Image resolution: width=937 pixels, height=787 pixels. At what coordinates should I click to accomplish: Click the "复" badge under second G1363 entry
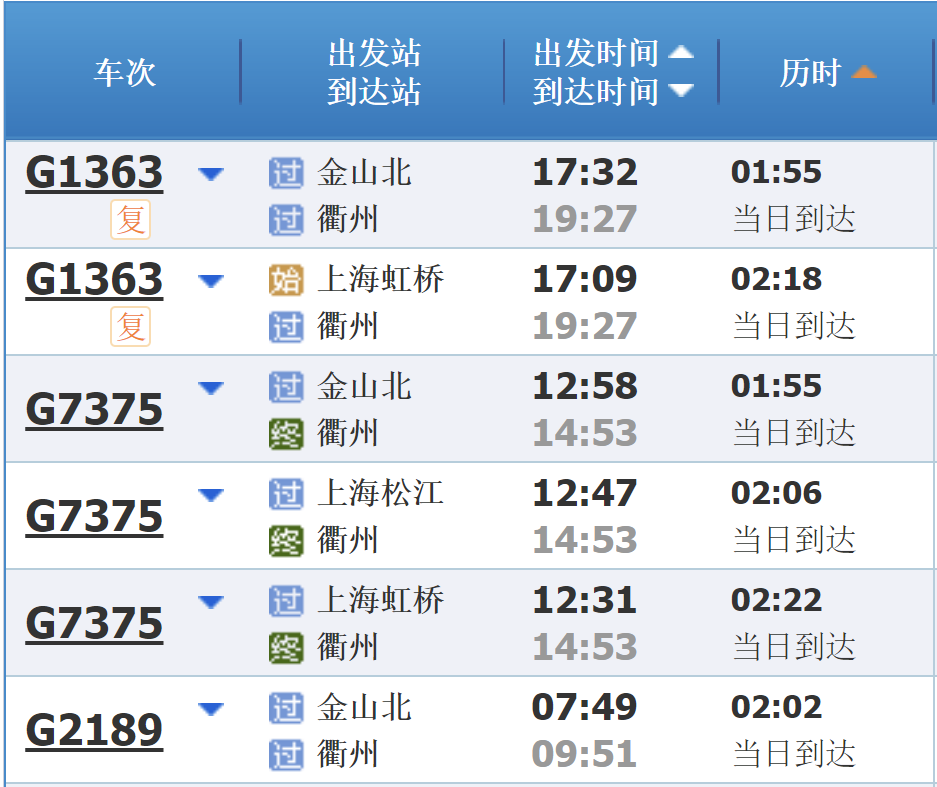point(129,326)
